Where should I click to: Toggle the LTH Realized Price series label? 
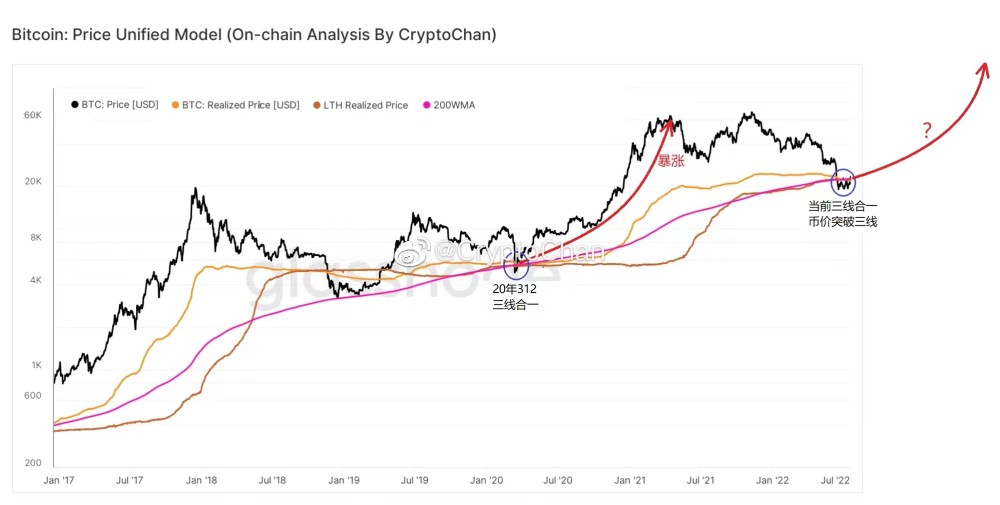click(x=365, y=105)
